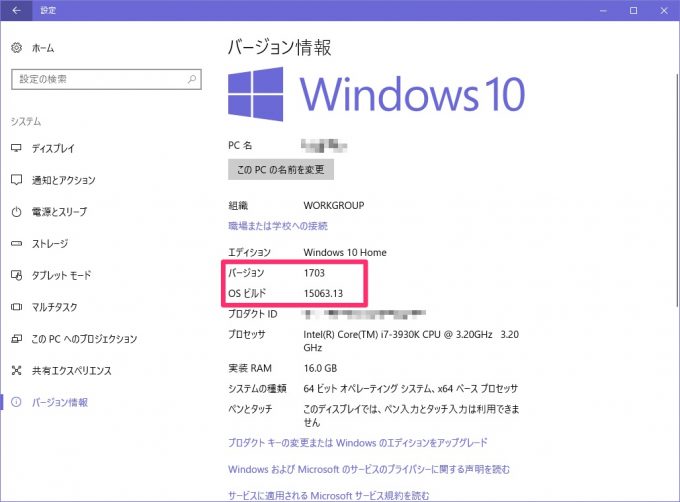Select ディスプレイ in the sidebar
The image size is (680, 502).
pos(53,148)
